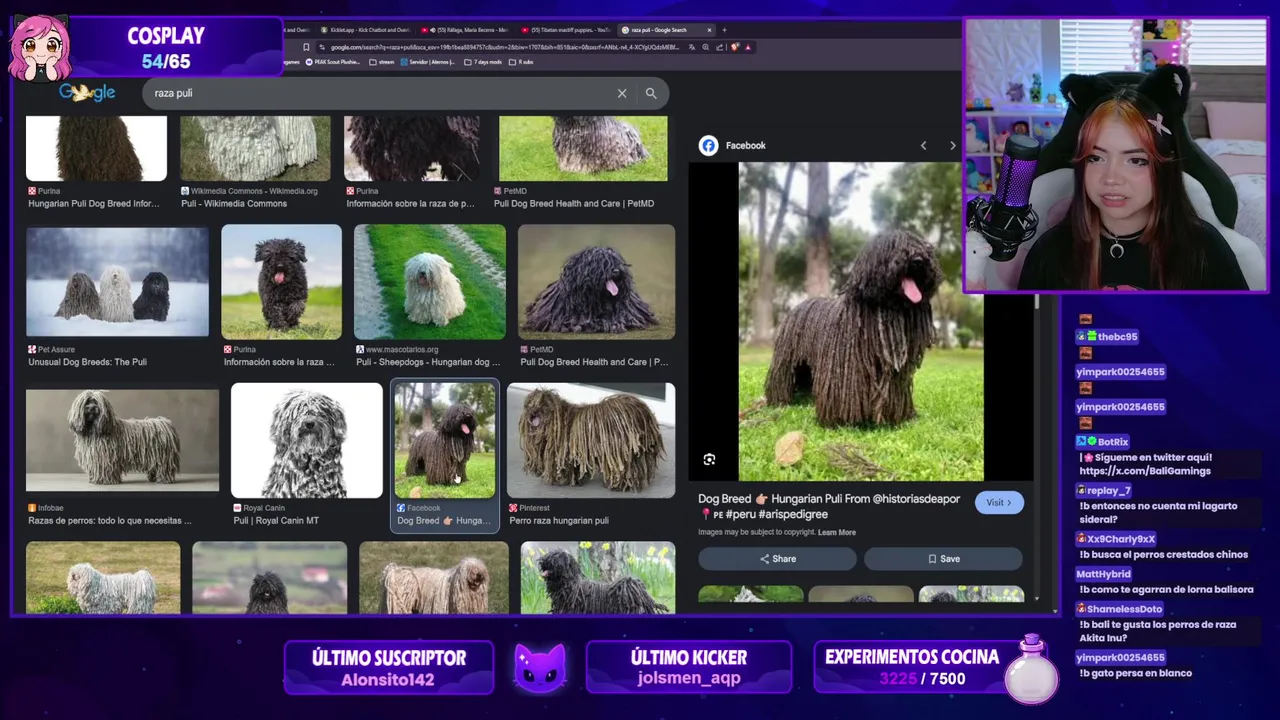Switch to the Tibetan mastiff puppies YouTube tab

click(x=565, y=30)
